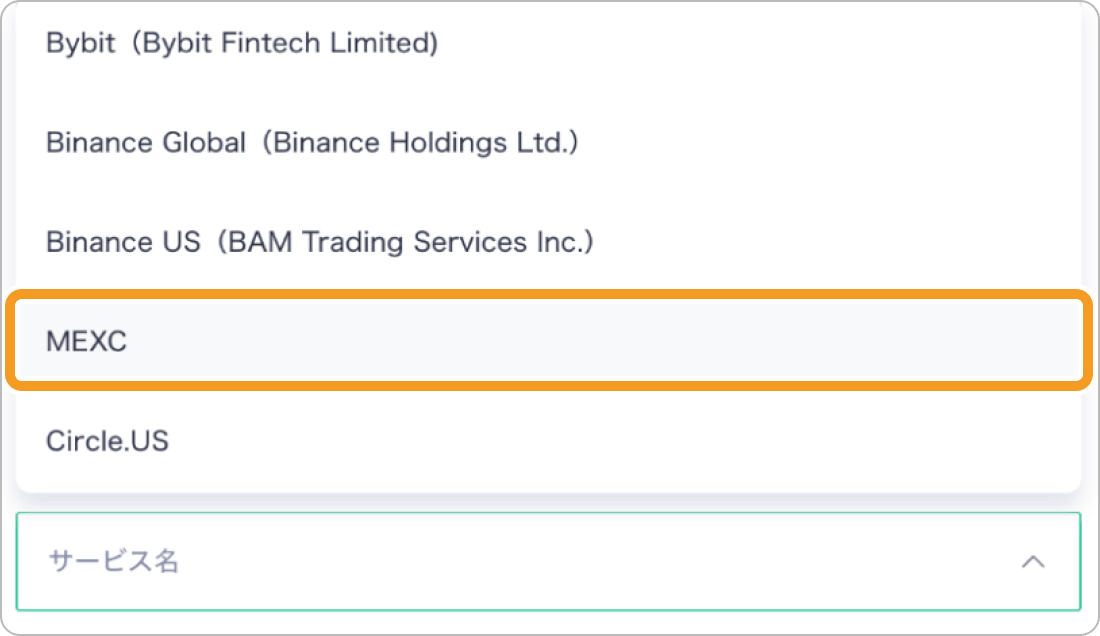The height and width of the screenshot is (636, 1100).
Task: Click the サービス名 input field
Action: (500, 562)
